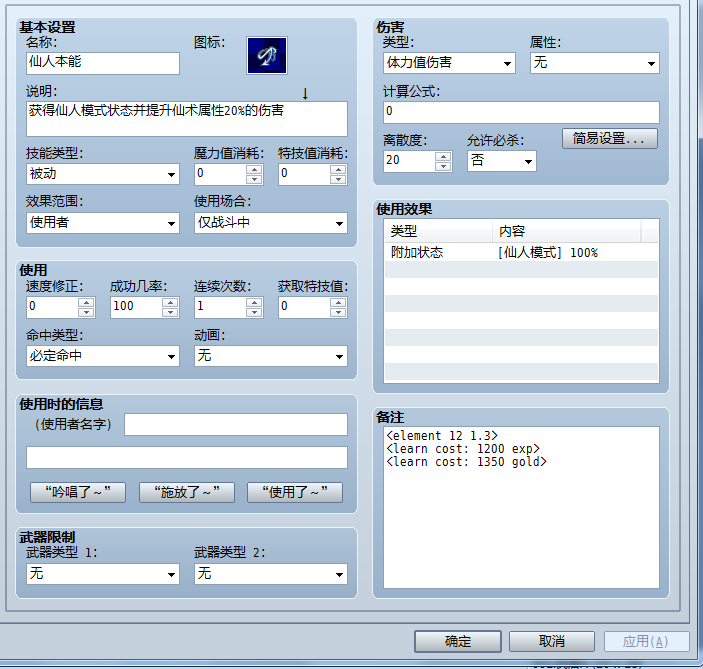This screenshot has width=703, height=669.
Task: Click the 应用(A) apply button
Action: (647, 641)
